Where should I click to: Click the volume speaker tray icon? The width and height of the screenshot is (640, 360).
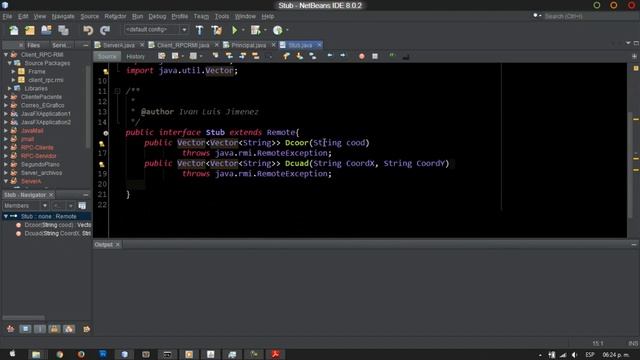[575, 355]
